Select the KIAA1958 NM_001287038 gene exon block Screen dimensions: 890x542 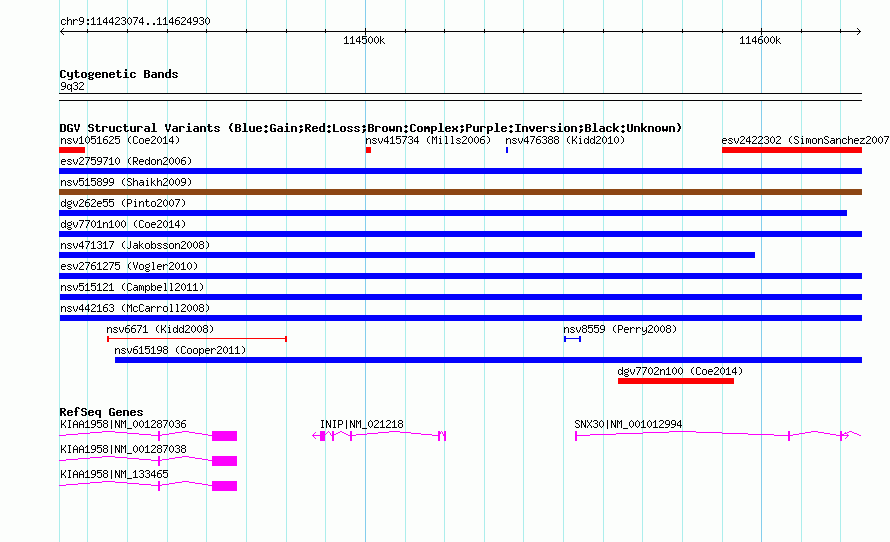224,461
